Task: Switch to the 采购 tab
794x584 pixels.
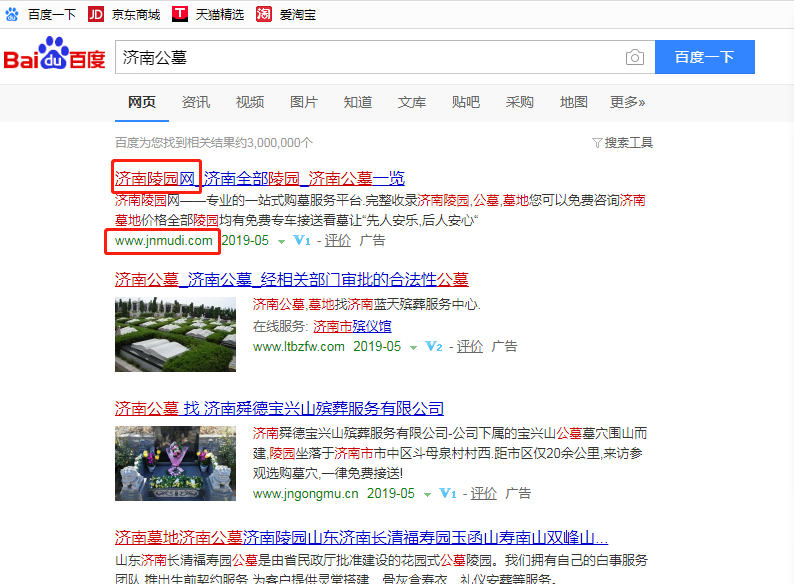Action: pos(520,102)
